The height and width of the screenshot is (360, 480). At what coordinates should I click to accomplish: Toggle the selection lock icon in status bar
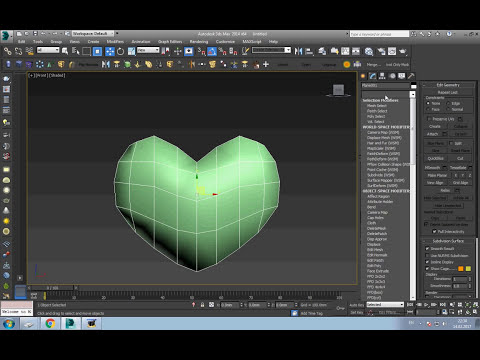click(202, 305)
